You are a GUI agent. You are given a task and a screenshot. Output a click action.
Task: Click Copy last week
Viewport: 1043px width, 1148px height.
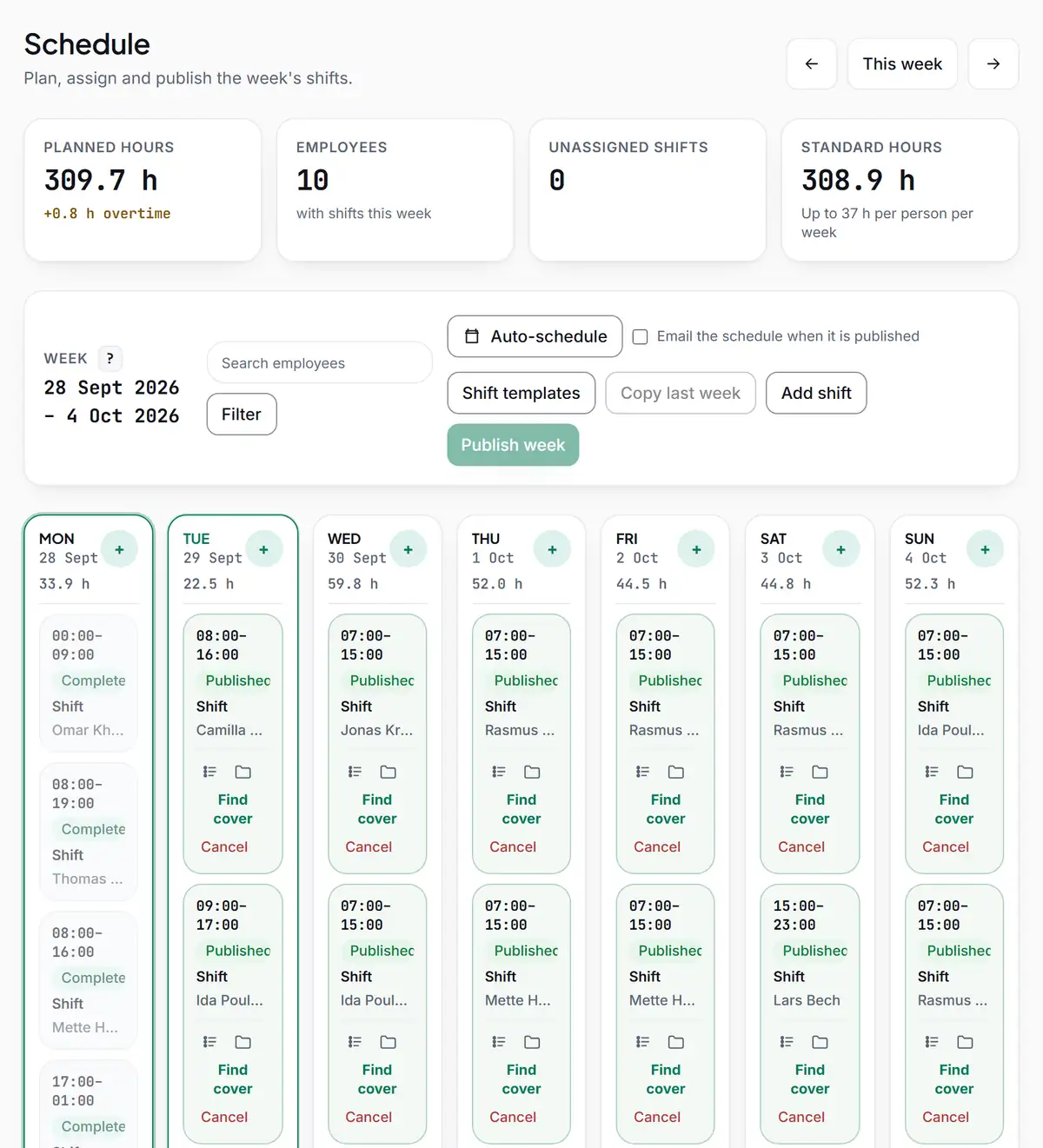point(681,393)
